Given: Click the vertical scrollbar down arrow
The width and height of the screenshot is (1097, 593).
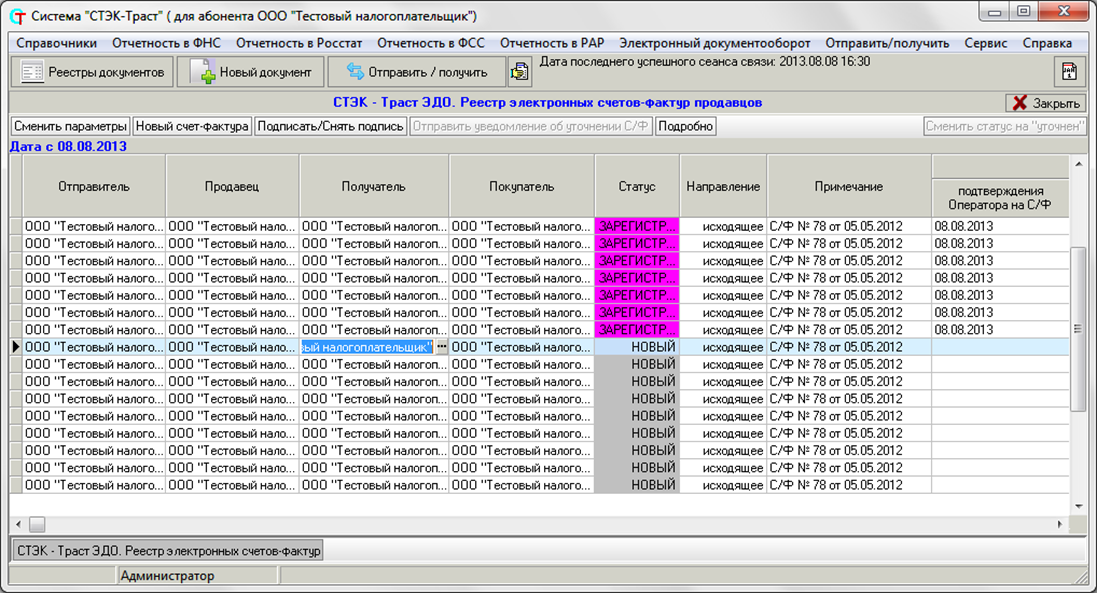Looking at the screenshot, I should (x=1078, y=506).
